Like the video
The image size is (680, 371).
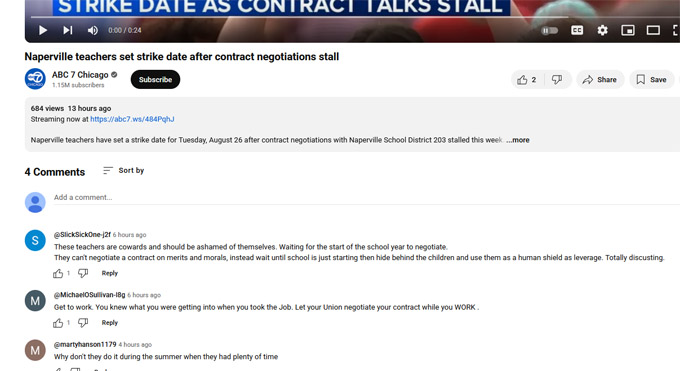(527, 80)
